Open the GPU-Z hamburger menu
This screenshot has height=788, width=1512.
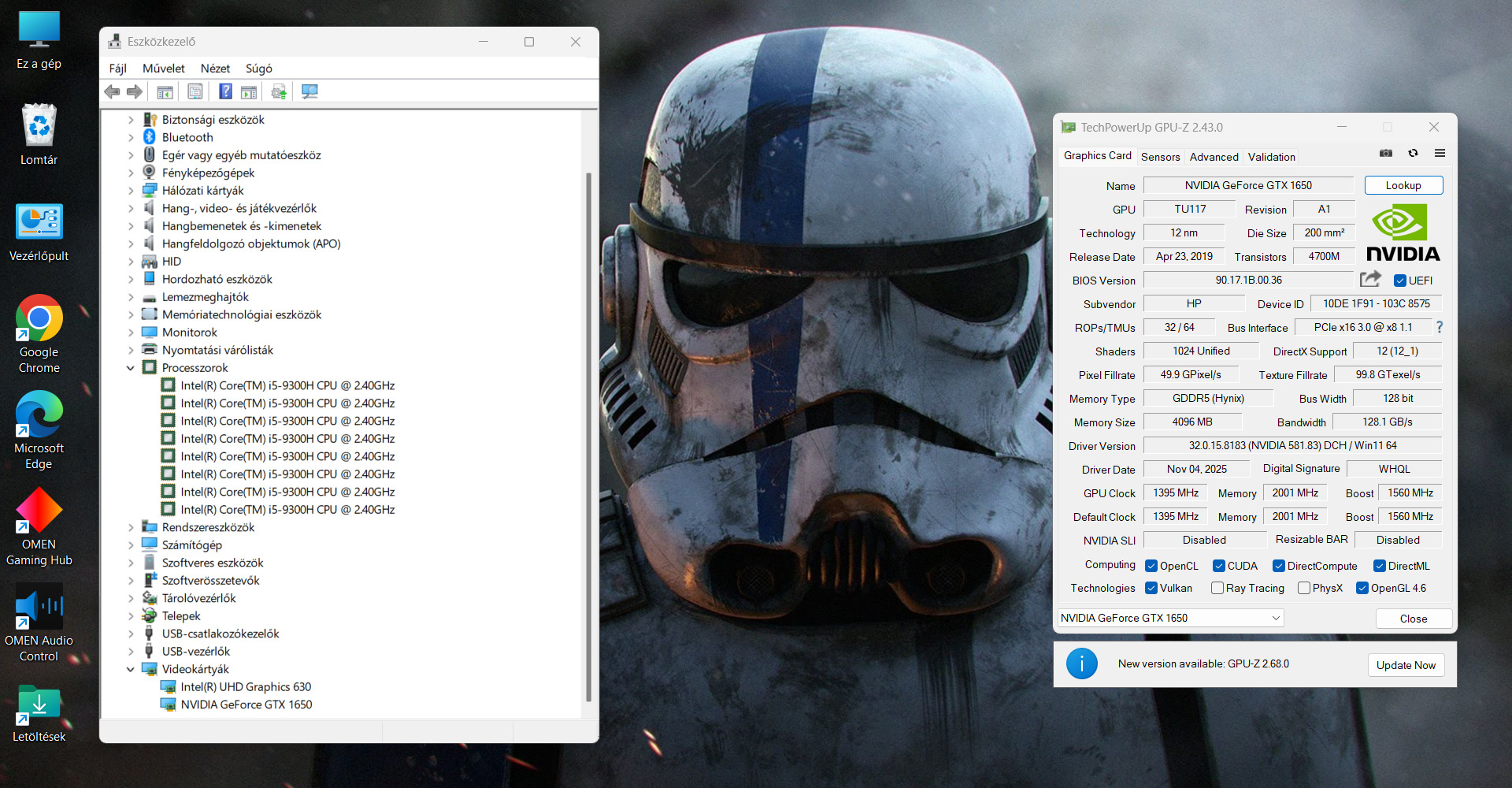click(1440, 153)
